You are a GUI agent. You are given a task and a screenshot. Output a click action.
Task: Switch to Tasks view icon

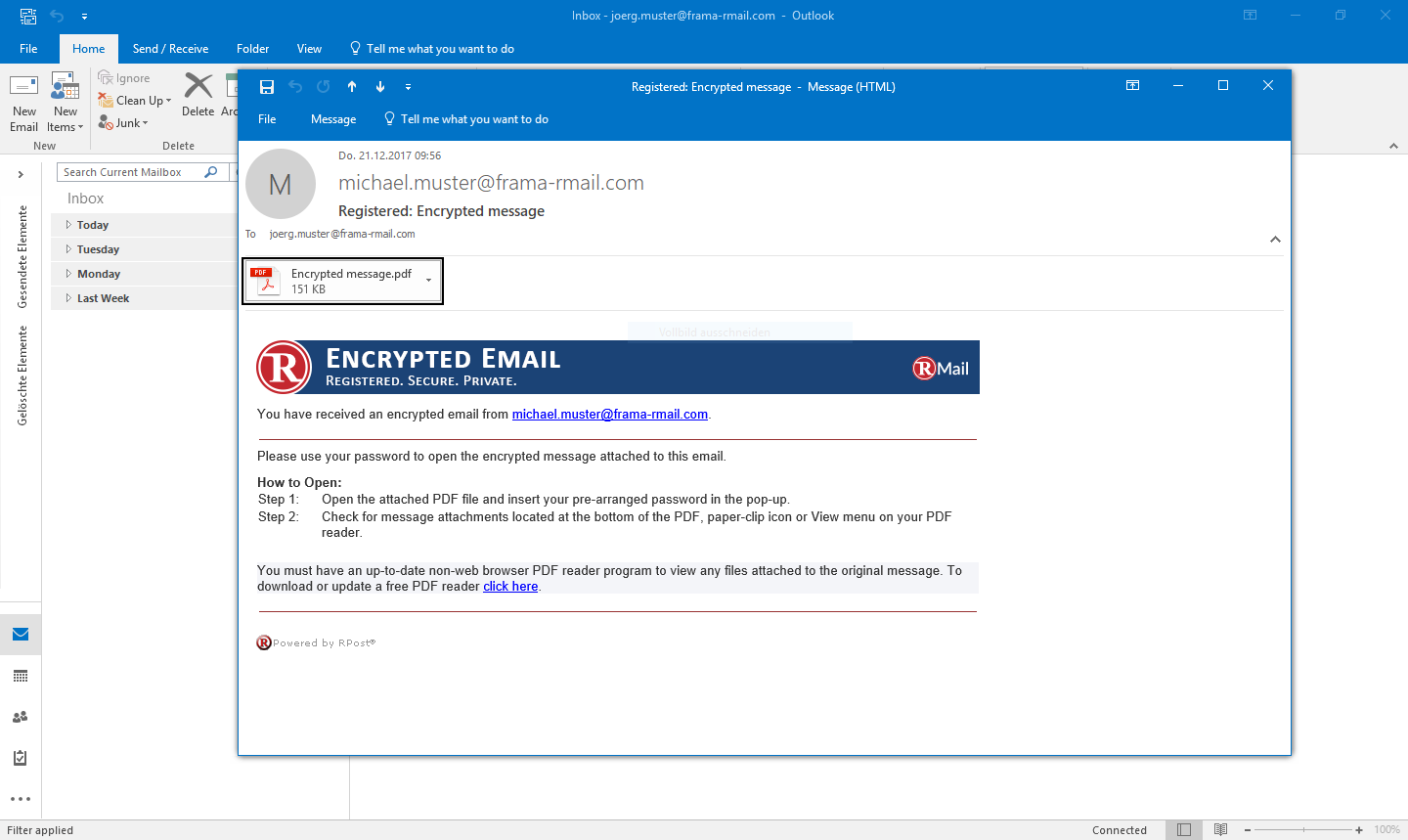21,758
